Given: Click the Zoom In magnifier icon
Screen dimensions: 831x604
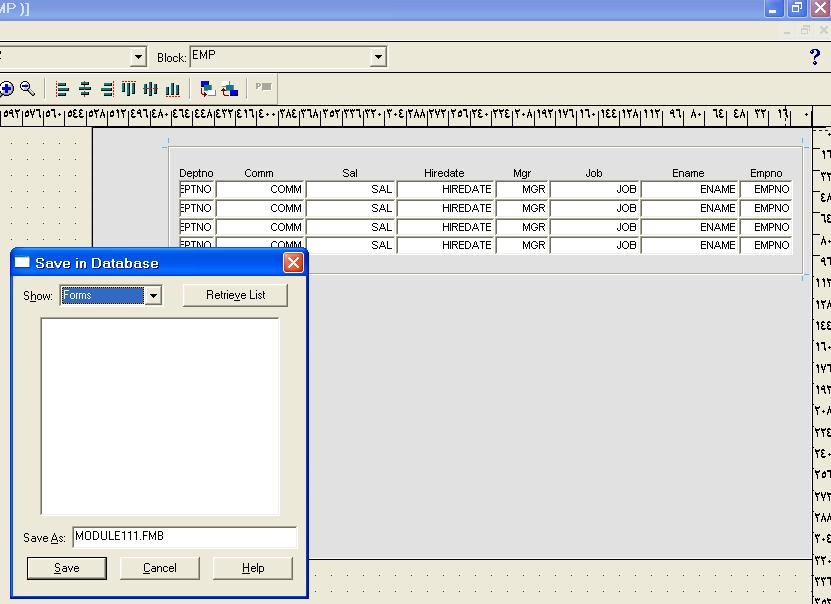Looking at the screenshot, I should [x=7, y=88].
